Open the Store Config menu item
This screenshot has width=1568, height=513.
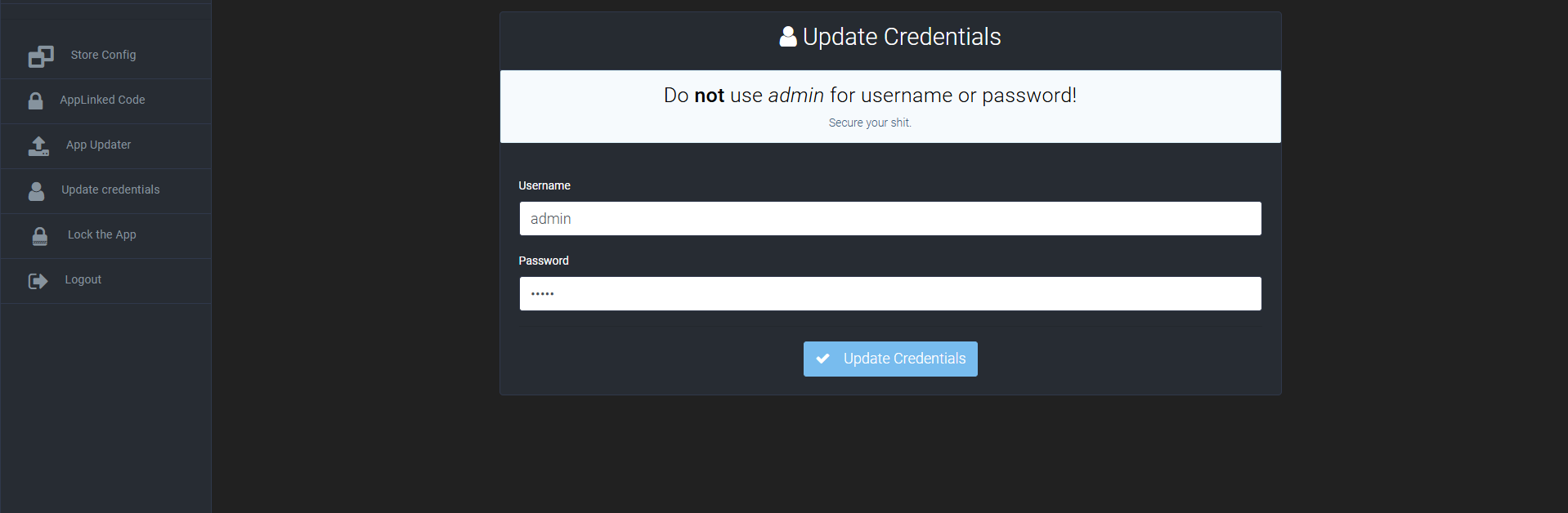tap(103, 55)
